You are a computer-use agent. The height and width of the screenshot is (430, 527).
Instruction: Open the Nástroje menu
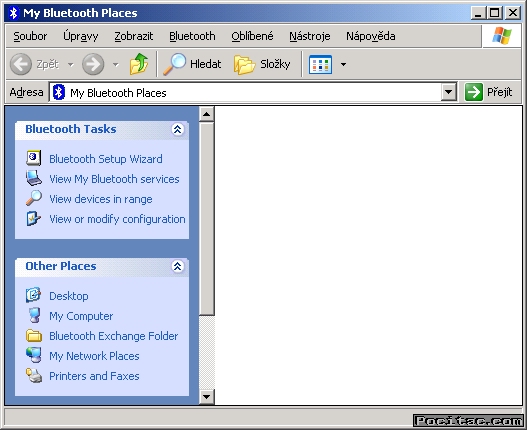pyautogui.click(x=310, y=36)
